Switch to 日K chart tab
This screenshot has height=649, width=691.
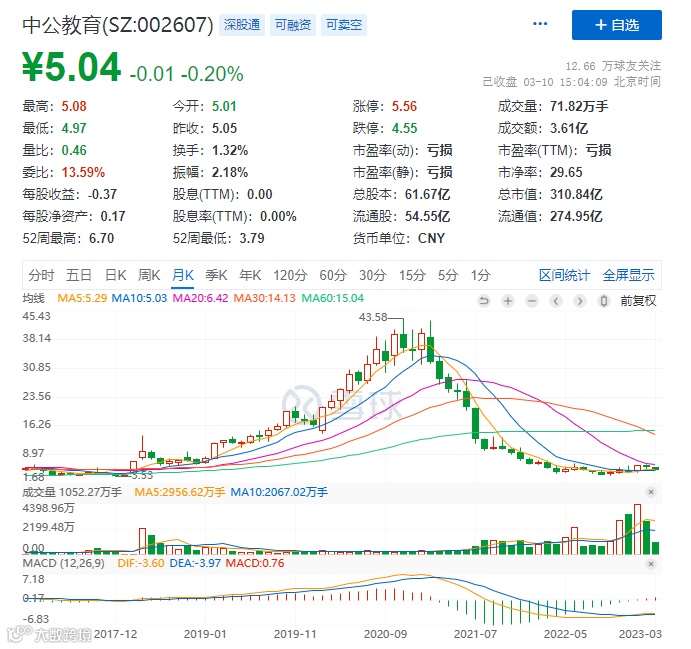point(115,275)
